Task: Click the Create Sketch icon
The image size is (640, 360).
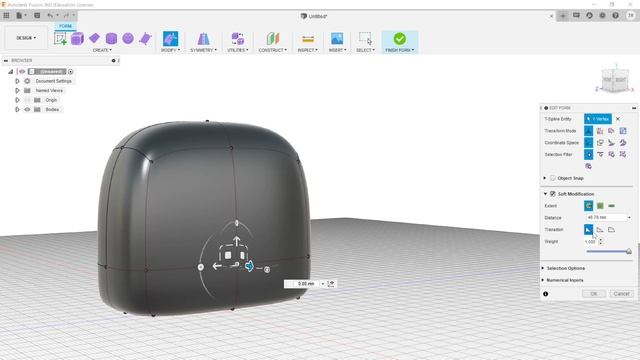Action: (60, 39)
